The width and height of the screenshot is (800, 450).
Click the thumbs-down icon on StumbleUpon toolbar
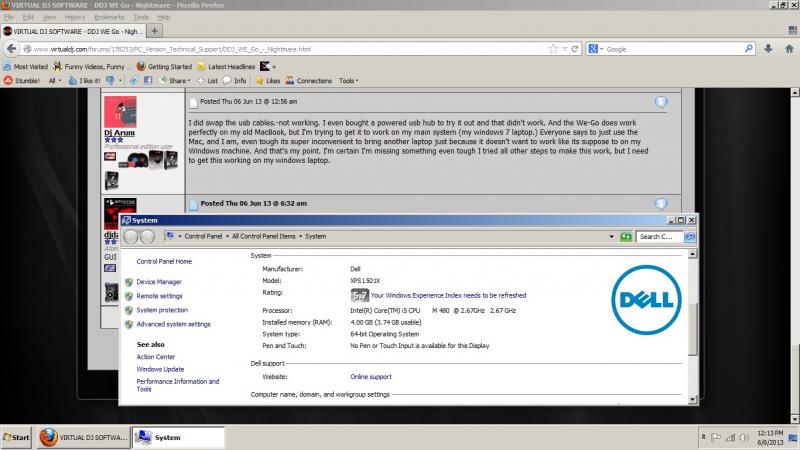pyautogui.click(x=110, y=81)
